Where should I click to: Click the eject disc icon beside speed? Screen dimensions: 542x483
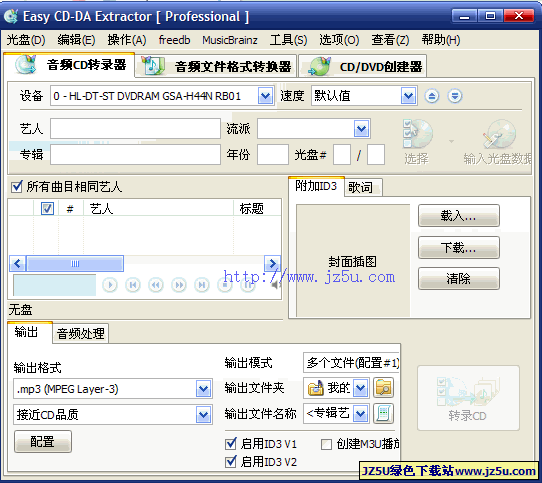pyautogui.click(x=432, y=96)
